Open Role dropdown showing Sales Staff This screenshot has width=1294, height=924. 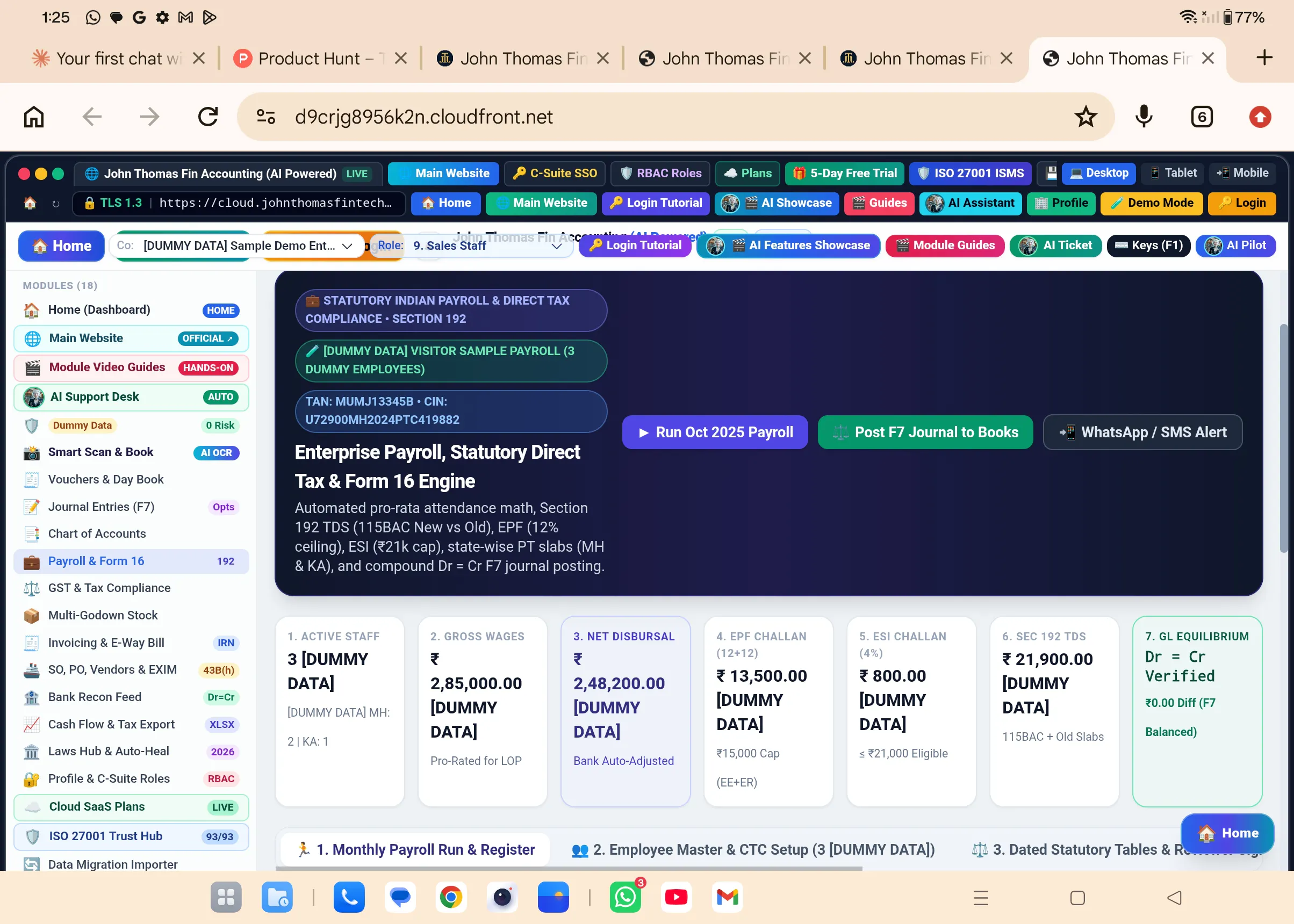[471, 246]
